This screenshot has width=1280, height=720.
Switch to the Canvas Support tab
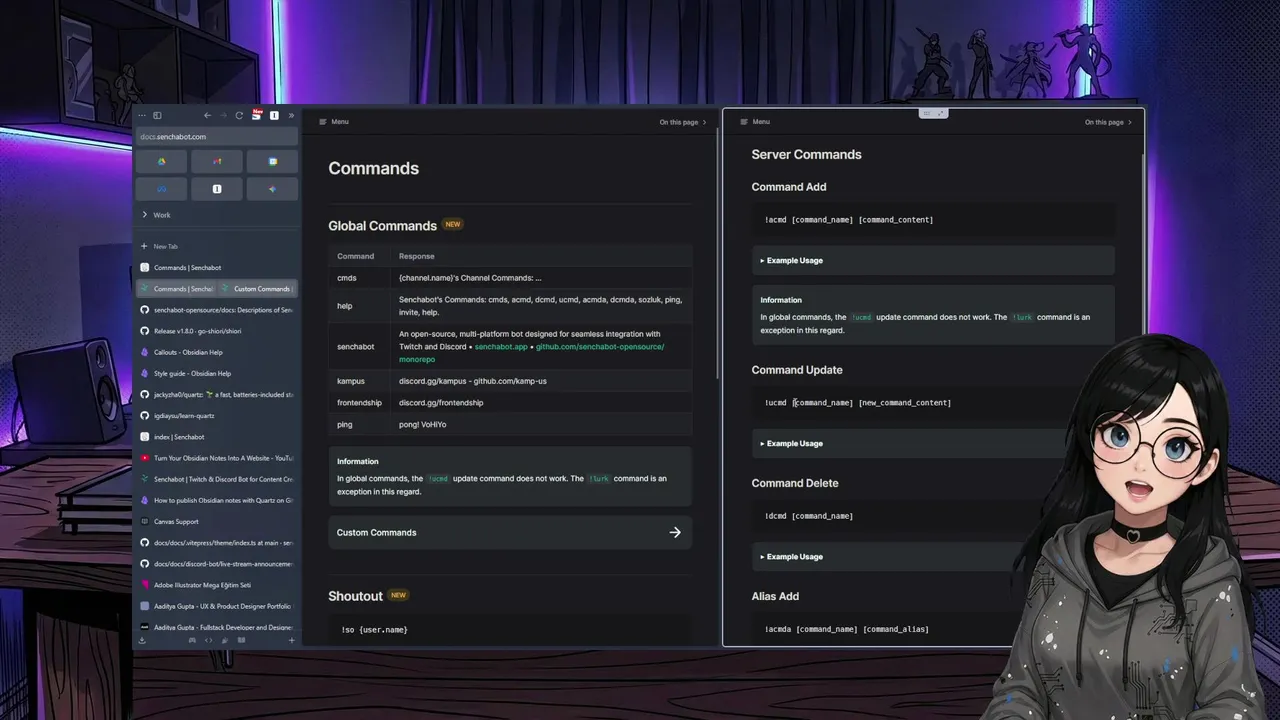pyautogui.click(x=217, y=521)
